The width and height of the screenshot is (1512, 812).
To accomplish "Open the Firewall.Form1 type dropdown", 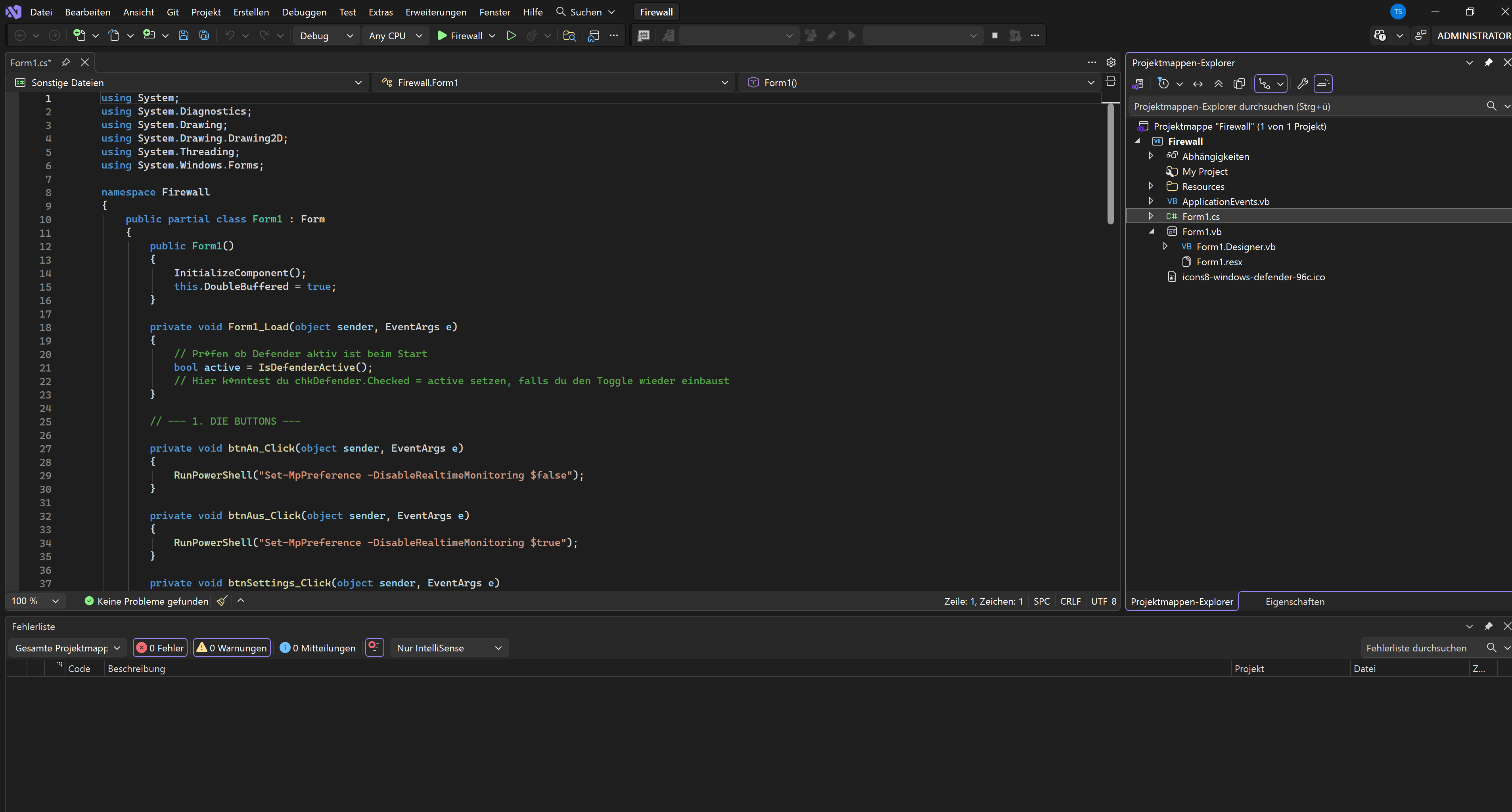I will [555, 82].
